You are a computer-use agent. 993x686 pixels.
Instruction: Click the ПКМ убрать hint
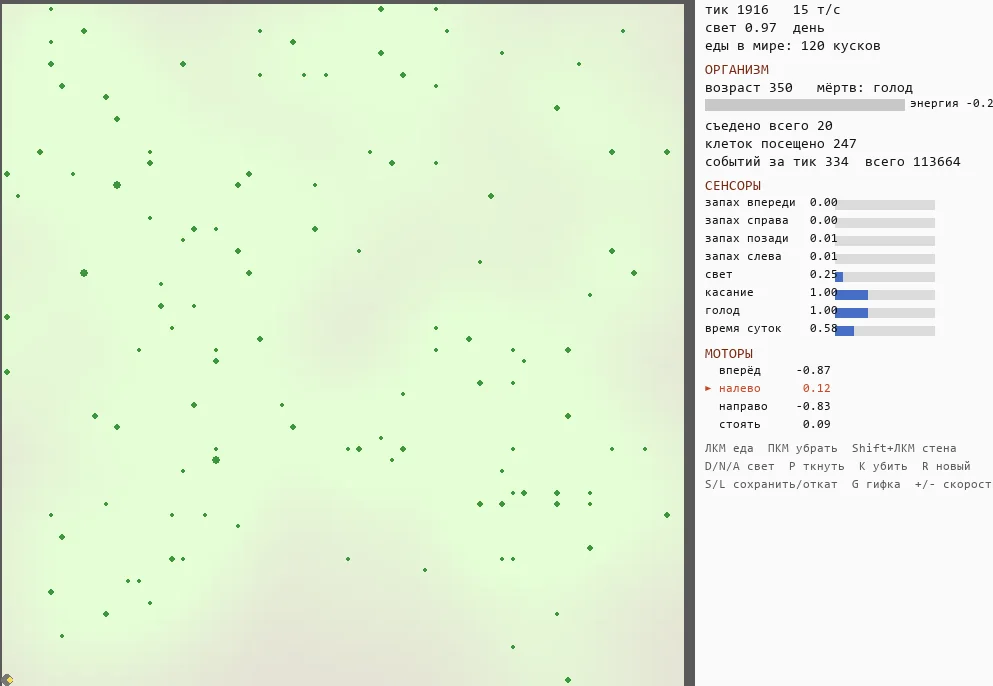[x=802, y=448]
